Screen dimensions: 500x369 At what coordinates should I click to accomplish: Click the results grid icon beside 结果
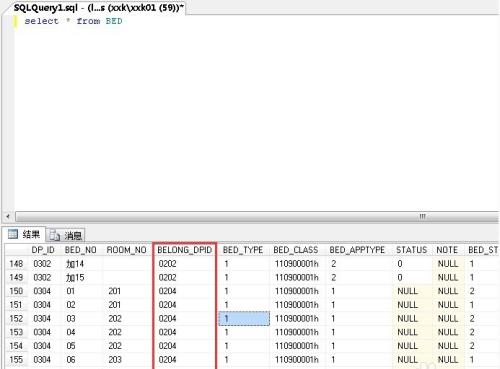coord(13,234)
